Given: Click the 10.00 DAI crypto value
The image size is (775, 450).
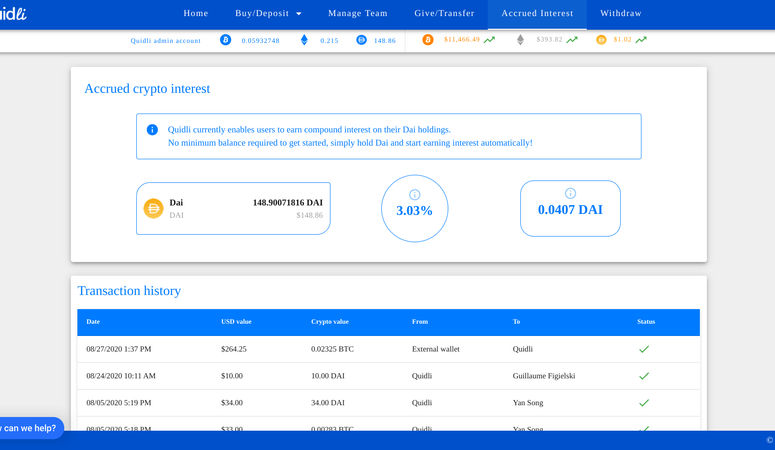Looking at the screenshot, I should tap(328, 376).
